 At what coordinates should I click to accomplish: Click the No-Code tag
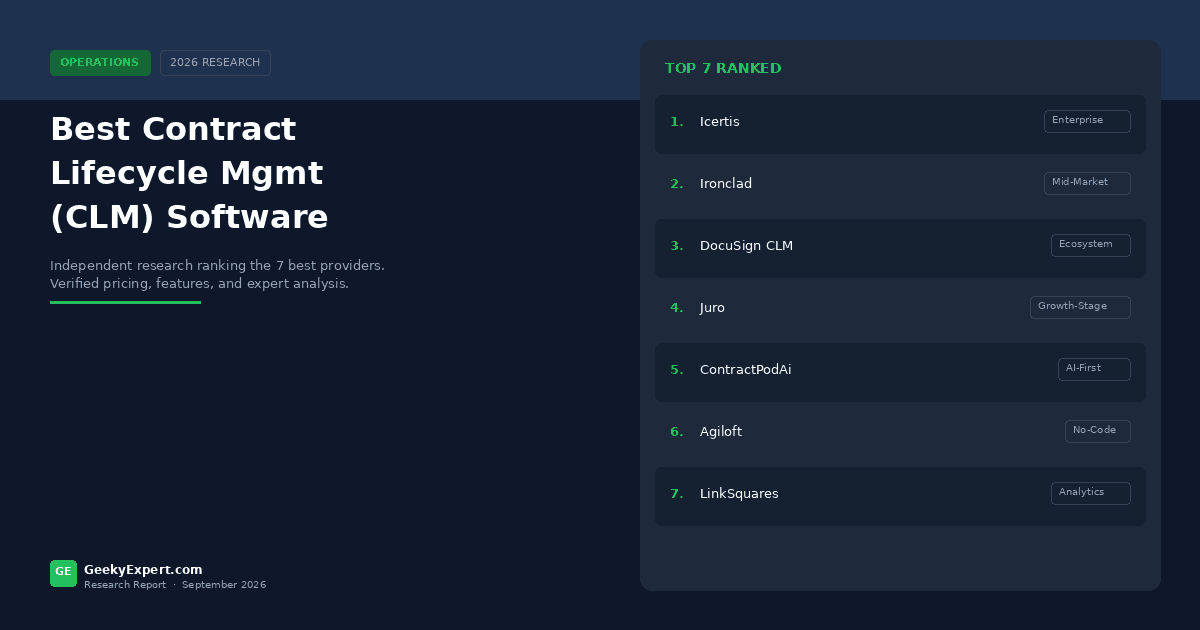(x=1098, y=431)
